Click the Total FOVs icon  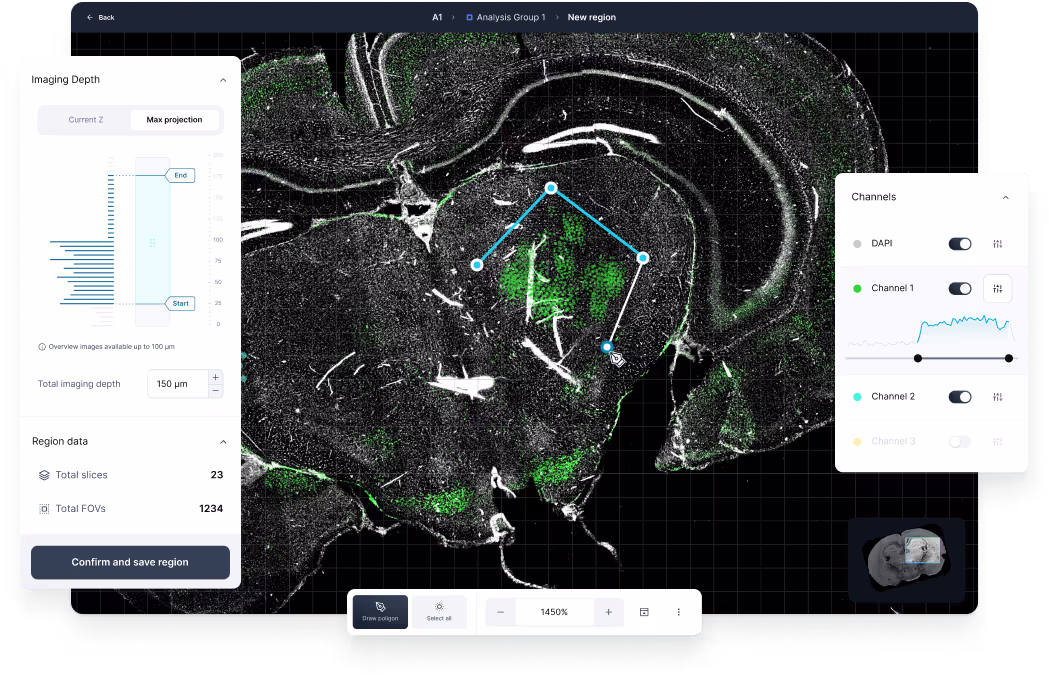click(x=44, y=509)
